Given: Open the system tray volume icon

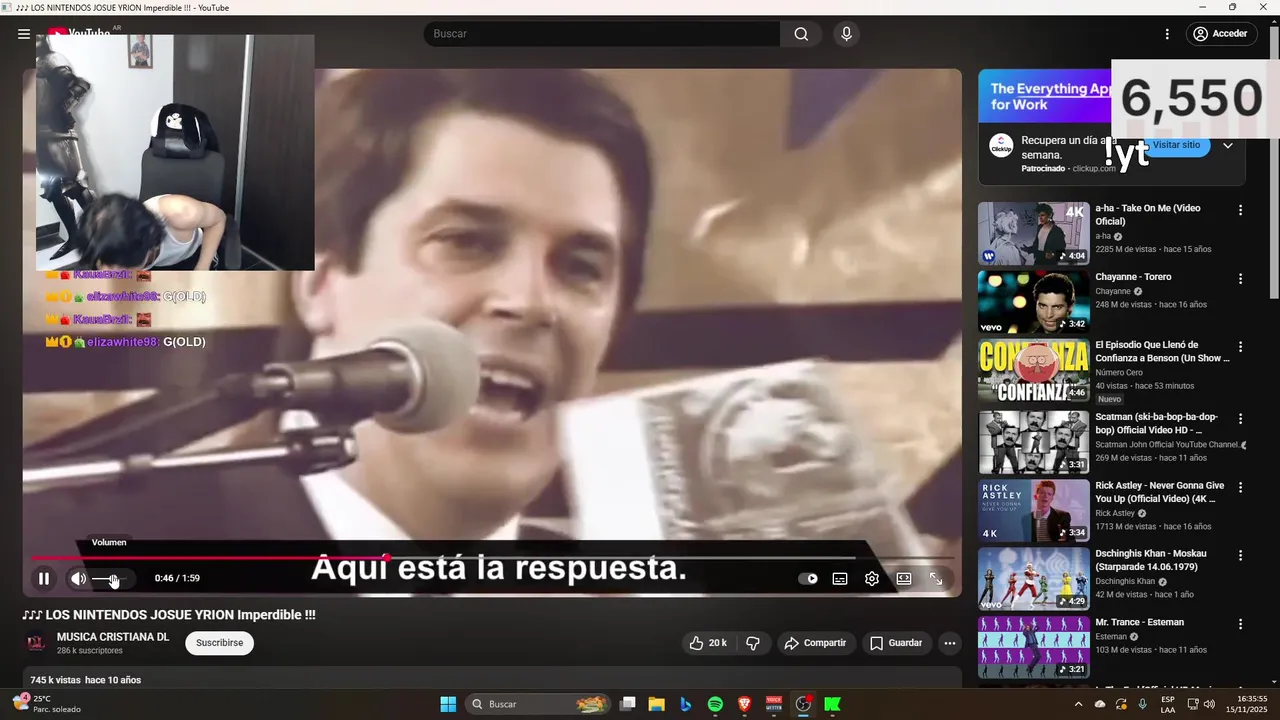Looking at the screenshot, I should (x=1209, y=704).
